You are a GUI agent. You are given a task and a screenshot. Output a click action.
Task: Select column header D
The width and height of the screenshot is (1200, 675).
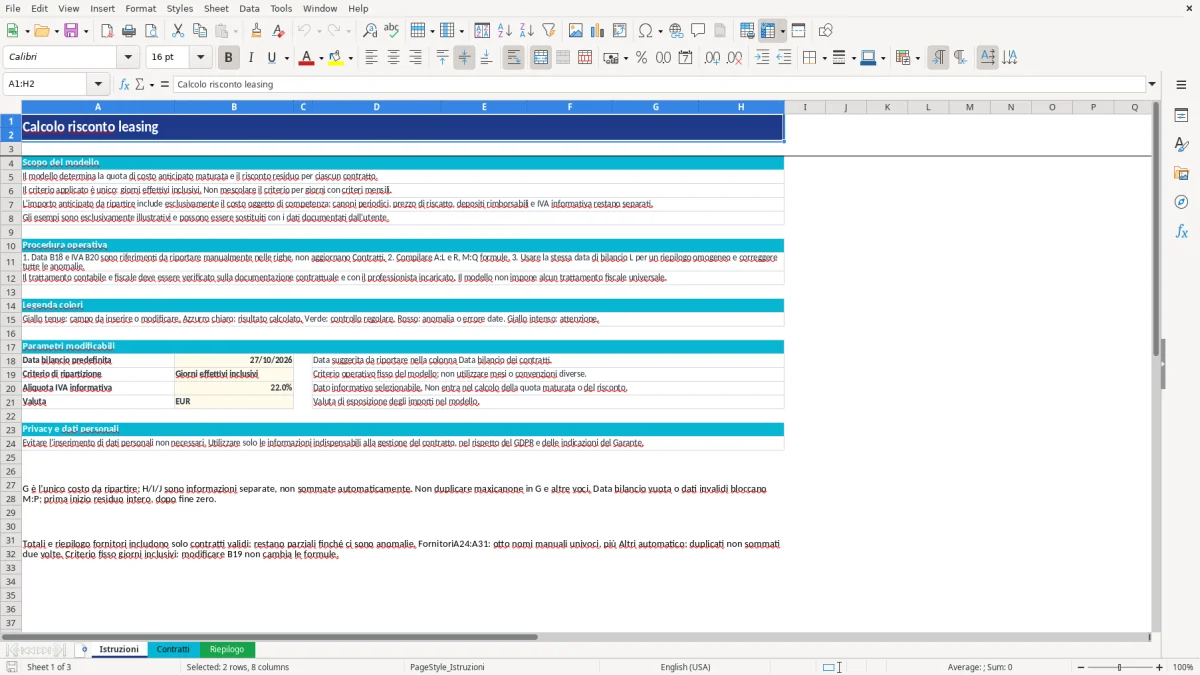click(376, 107)
